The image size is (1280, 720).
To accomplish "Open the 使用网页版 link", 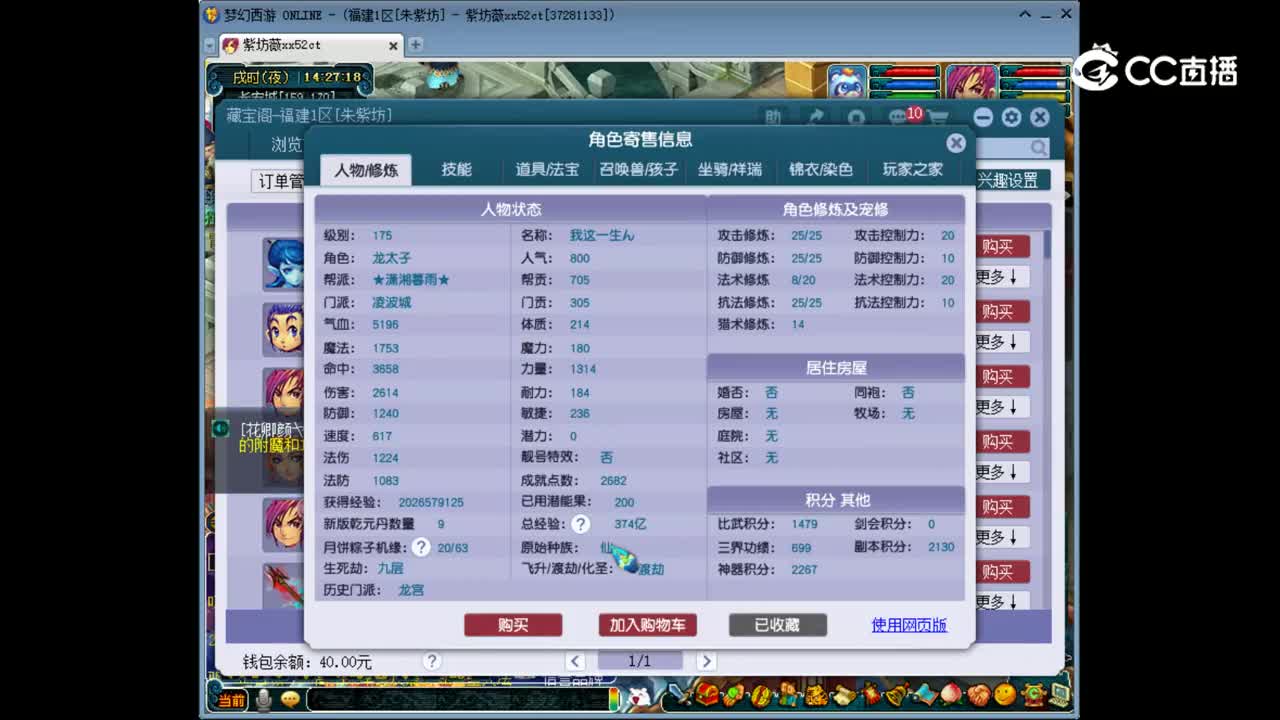I will pos(909,625).
